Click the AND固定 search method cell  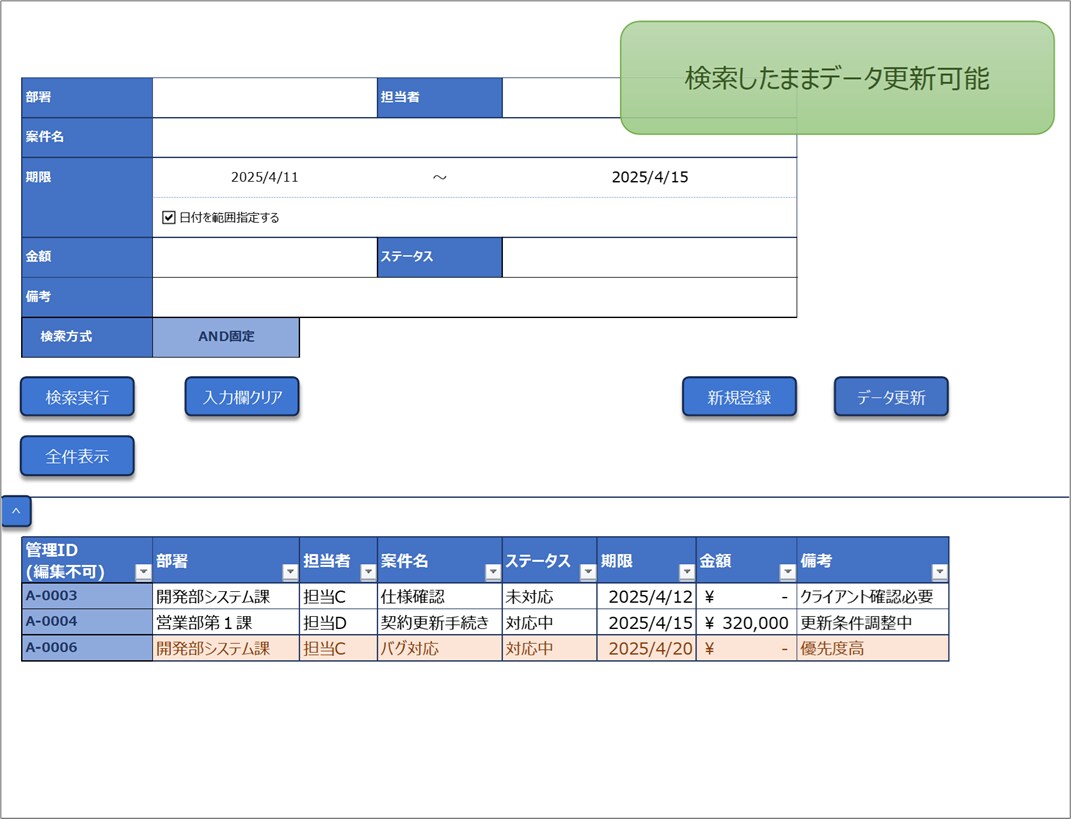point(226,337)
